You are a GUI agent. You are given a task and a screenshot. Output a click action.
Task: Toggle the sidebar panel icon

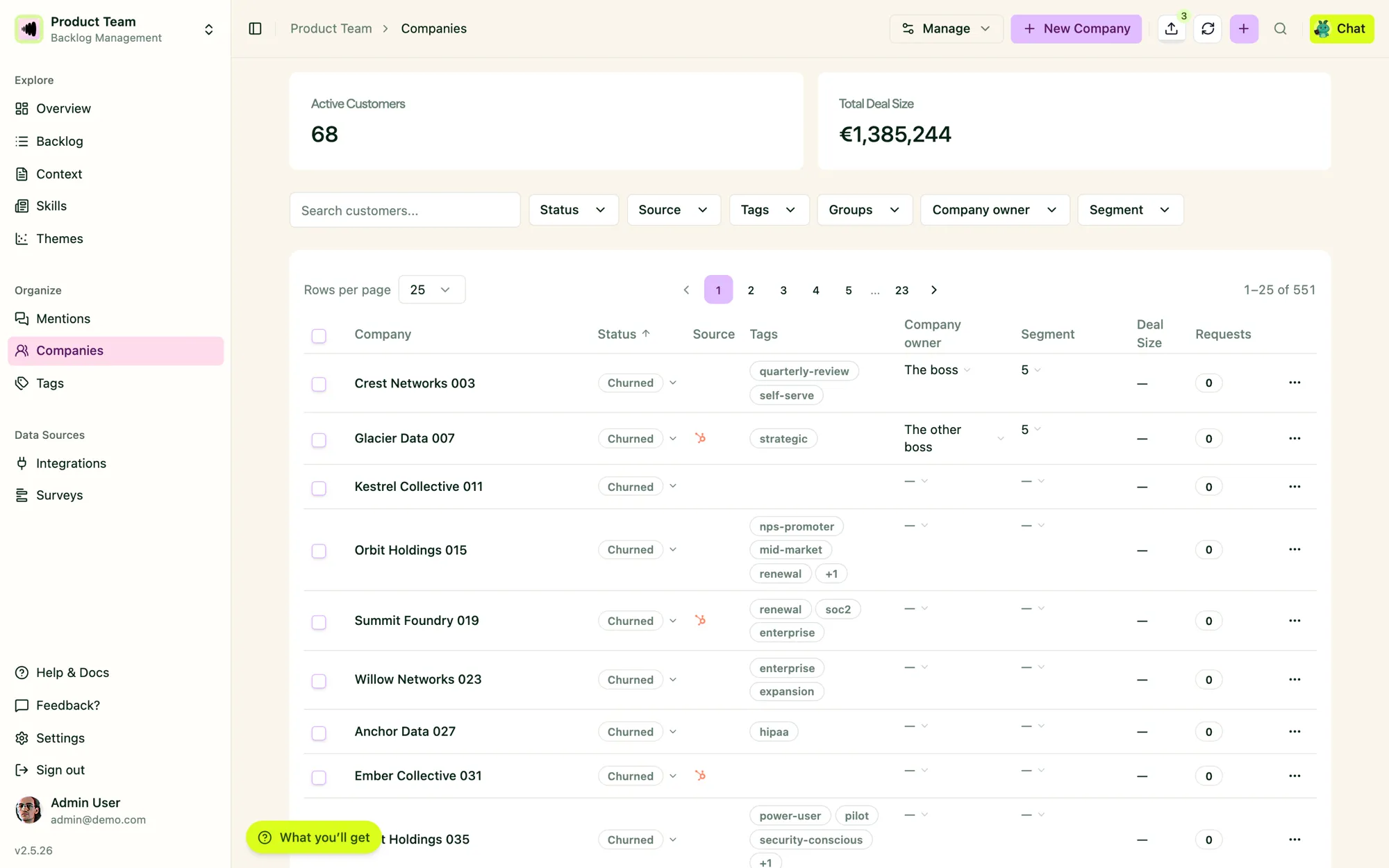pyautogui.click(x=255, y=28)
